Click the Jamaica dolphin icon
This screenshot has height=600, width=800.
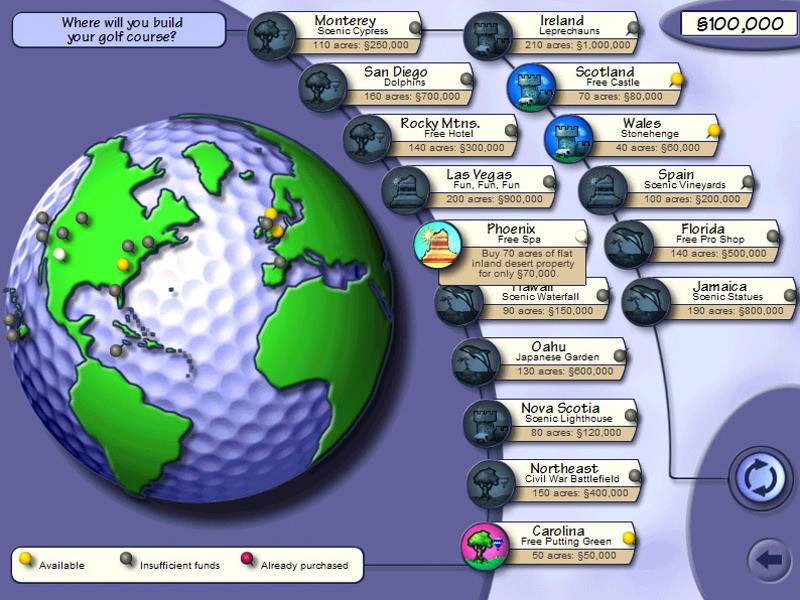click(646, 302)
